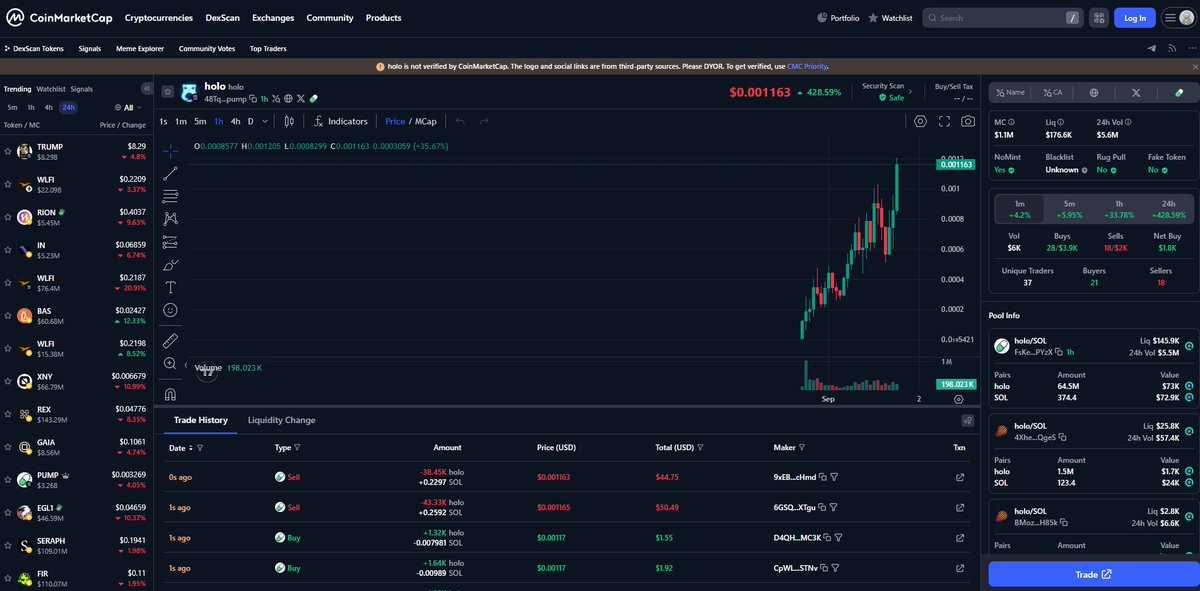Add holo to favorites star
1200x591 pixels.
(x=167, y=91)
